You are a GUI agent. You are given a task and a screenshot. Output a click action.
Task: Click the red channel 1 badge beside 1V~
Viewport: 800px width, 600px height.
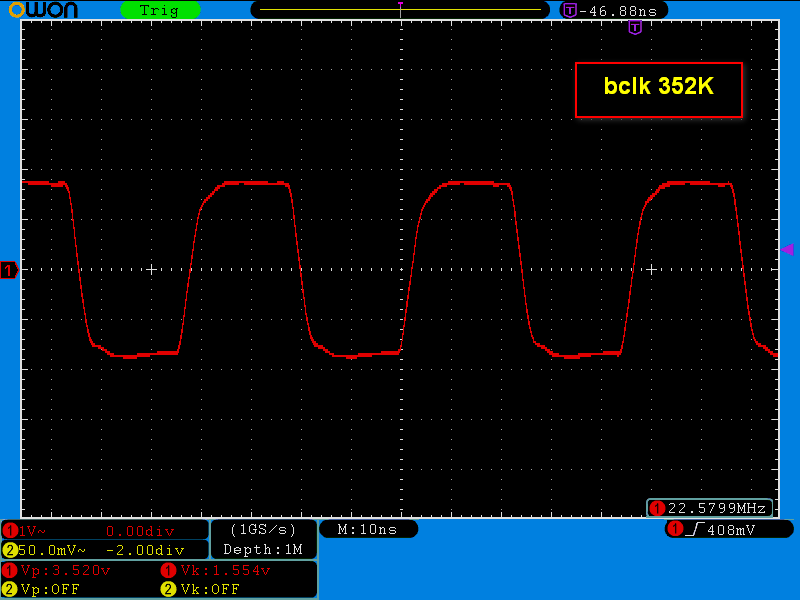tap(10, 531)
